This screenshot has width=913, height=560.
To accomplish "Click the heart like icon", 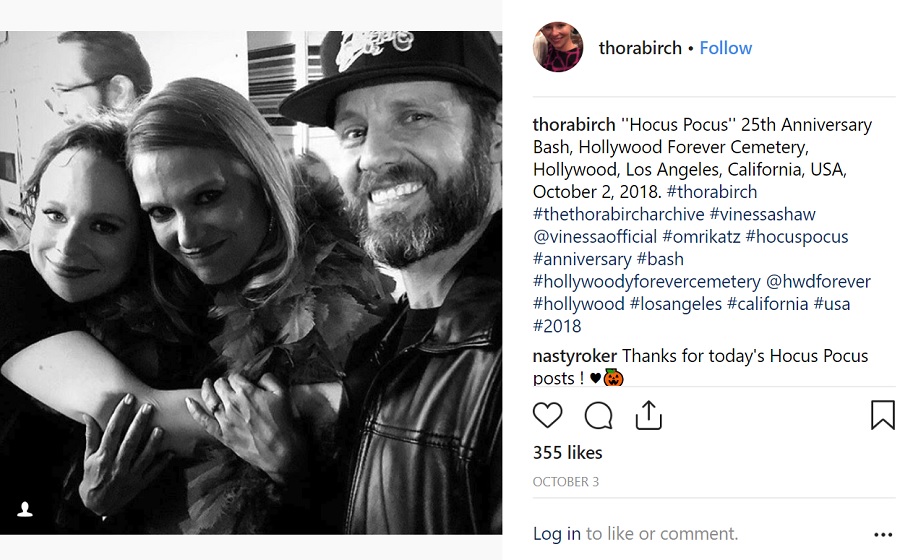I will (x=547, y=415).
